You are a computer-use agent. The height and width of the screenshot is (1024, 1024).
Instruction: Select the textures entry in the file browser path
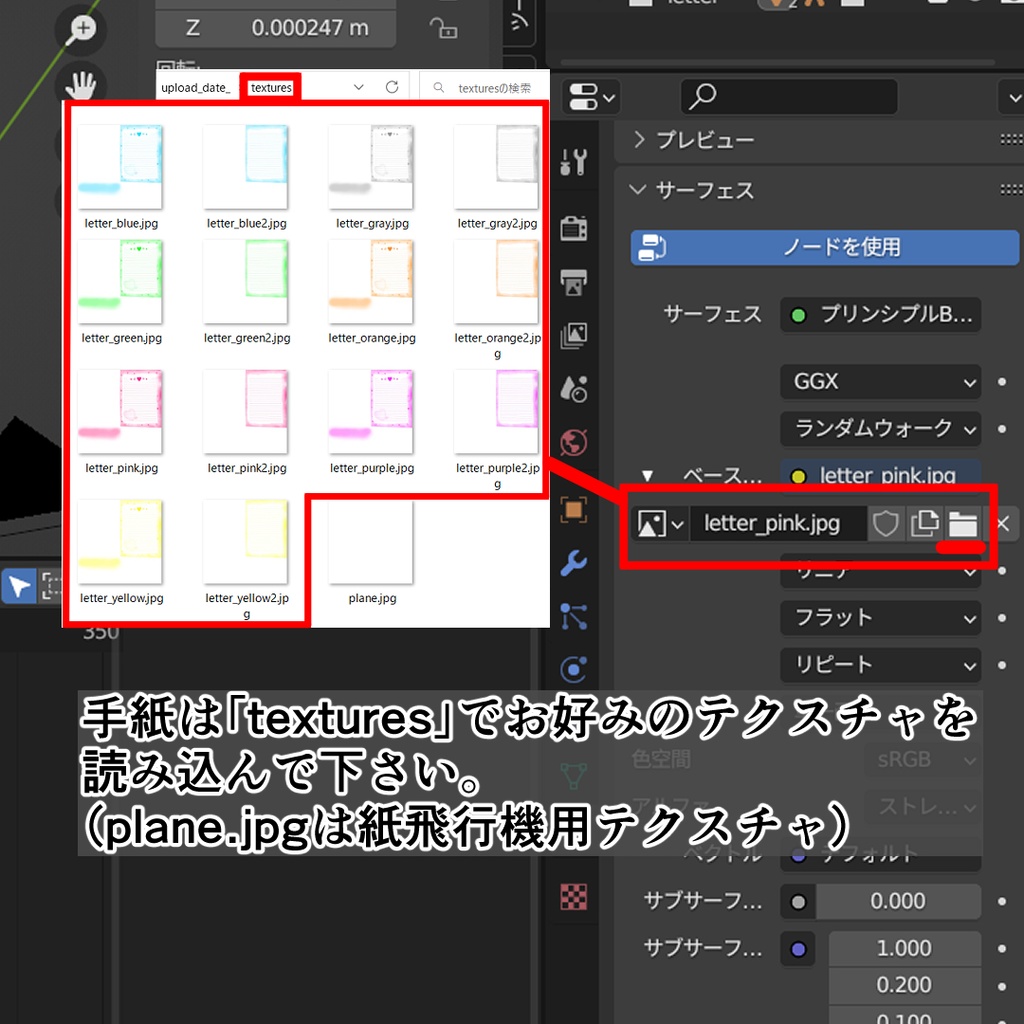(270, 87)
